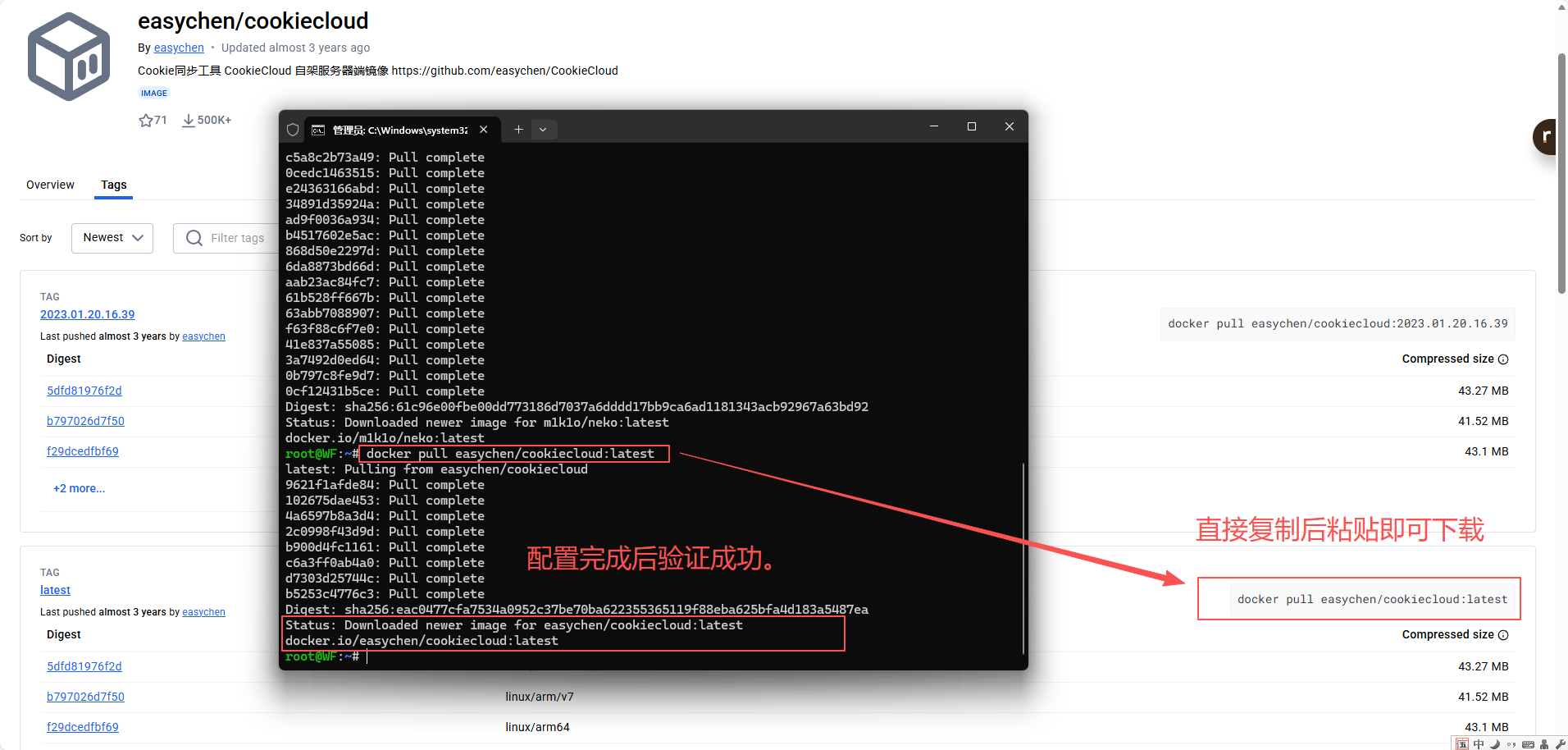Switch to the Overview tab
The width and height of the screenshot is (1568, 750).
click(50, 185)
